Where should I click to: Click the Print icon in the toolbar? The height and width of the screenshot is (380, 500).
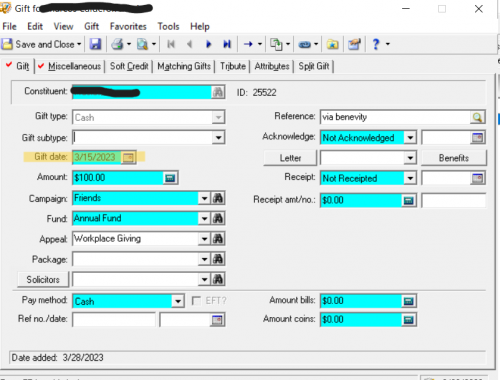117,44
